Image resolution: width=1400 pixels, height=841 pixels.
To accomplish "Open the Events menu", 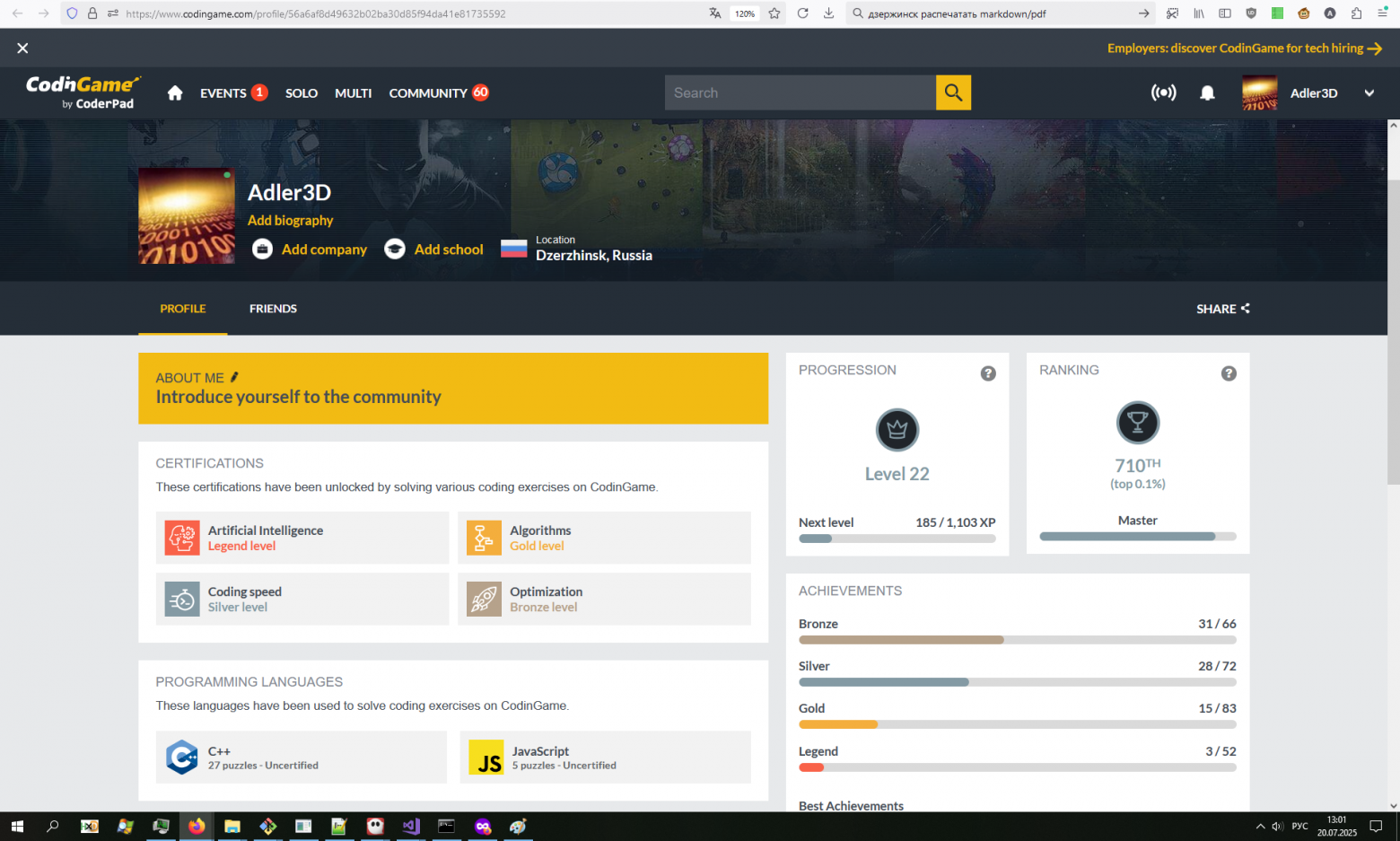I will pos(223,93).
